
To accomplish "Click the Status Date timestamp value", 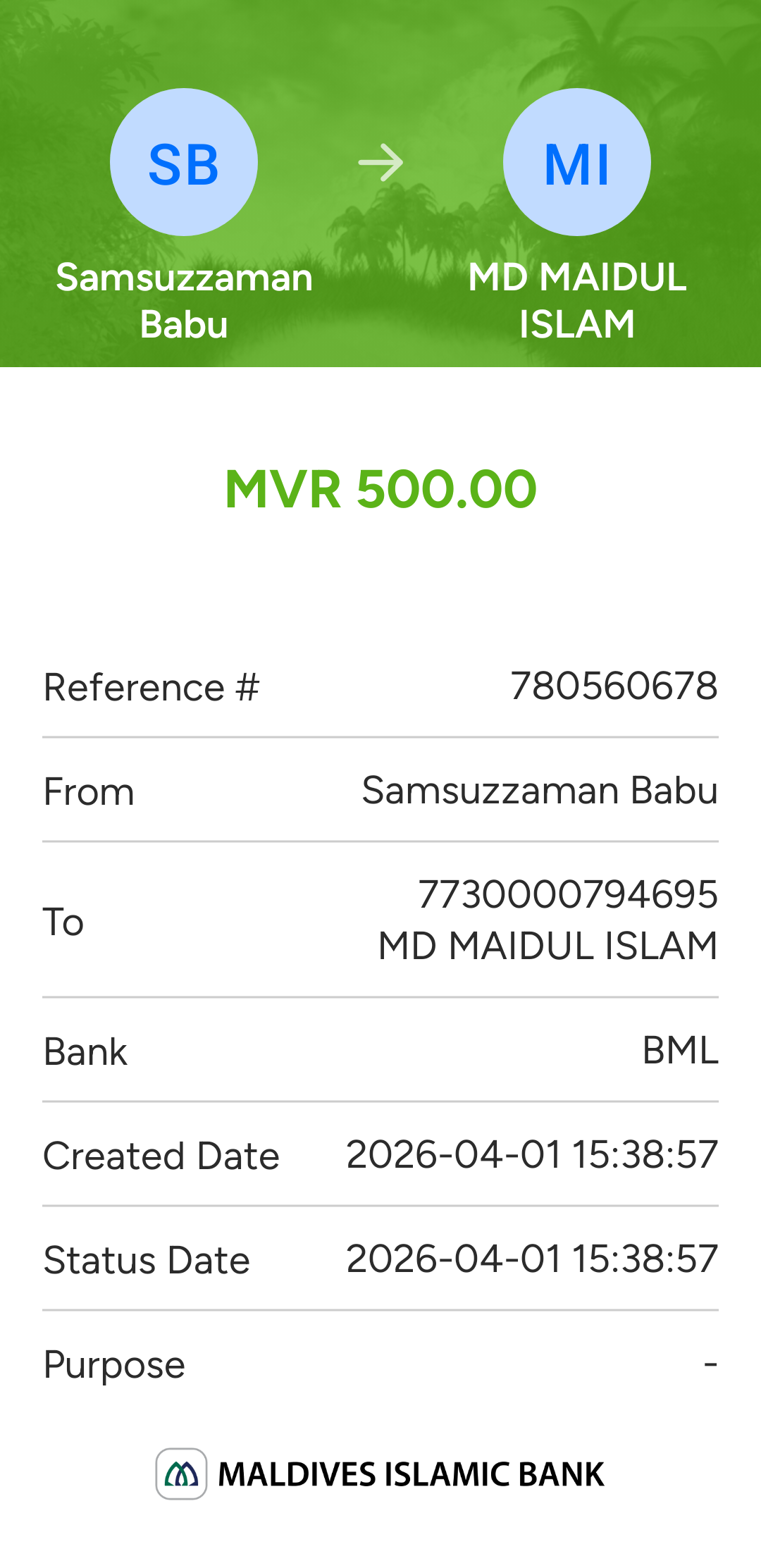I will [x=532, y=1259].
